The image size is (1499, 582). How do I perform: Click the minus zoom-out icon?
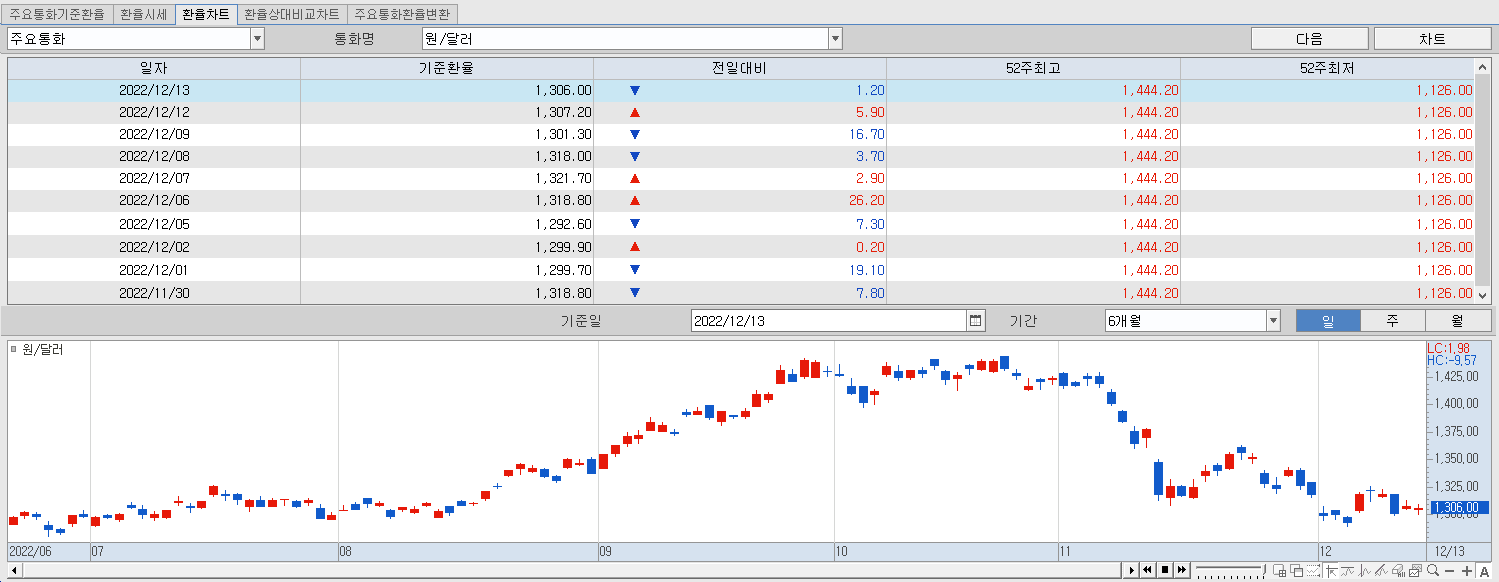coord(1450,571)
